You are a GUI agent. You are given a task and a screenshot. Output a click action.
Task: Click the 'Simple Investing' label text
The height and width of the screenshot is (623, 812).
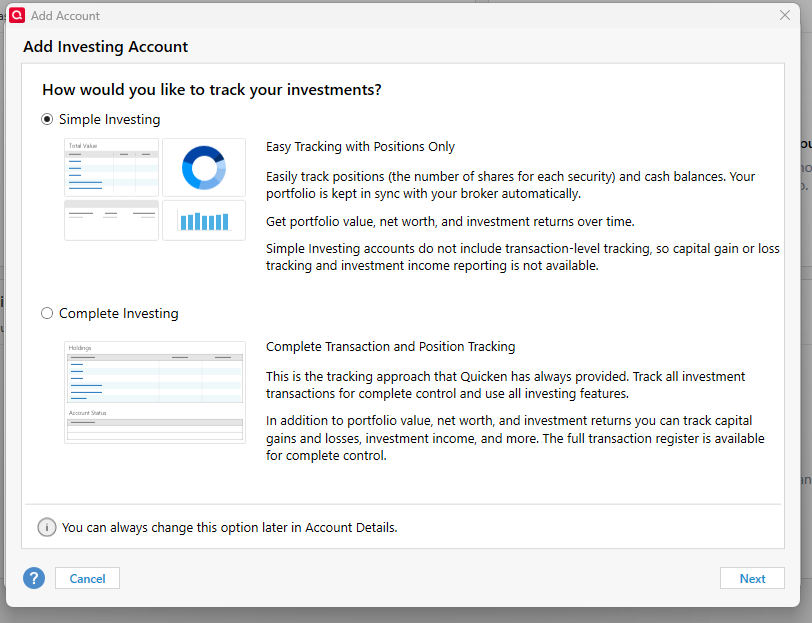(110, 120)
